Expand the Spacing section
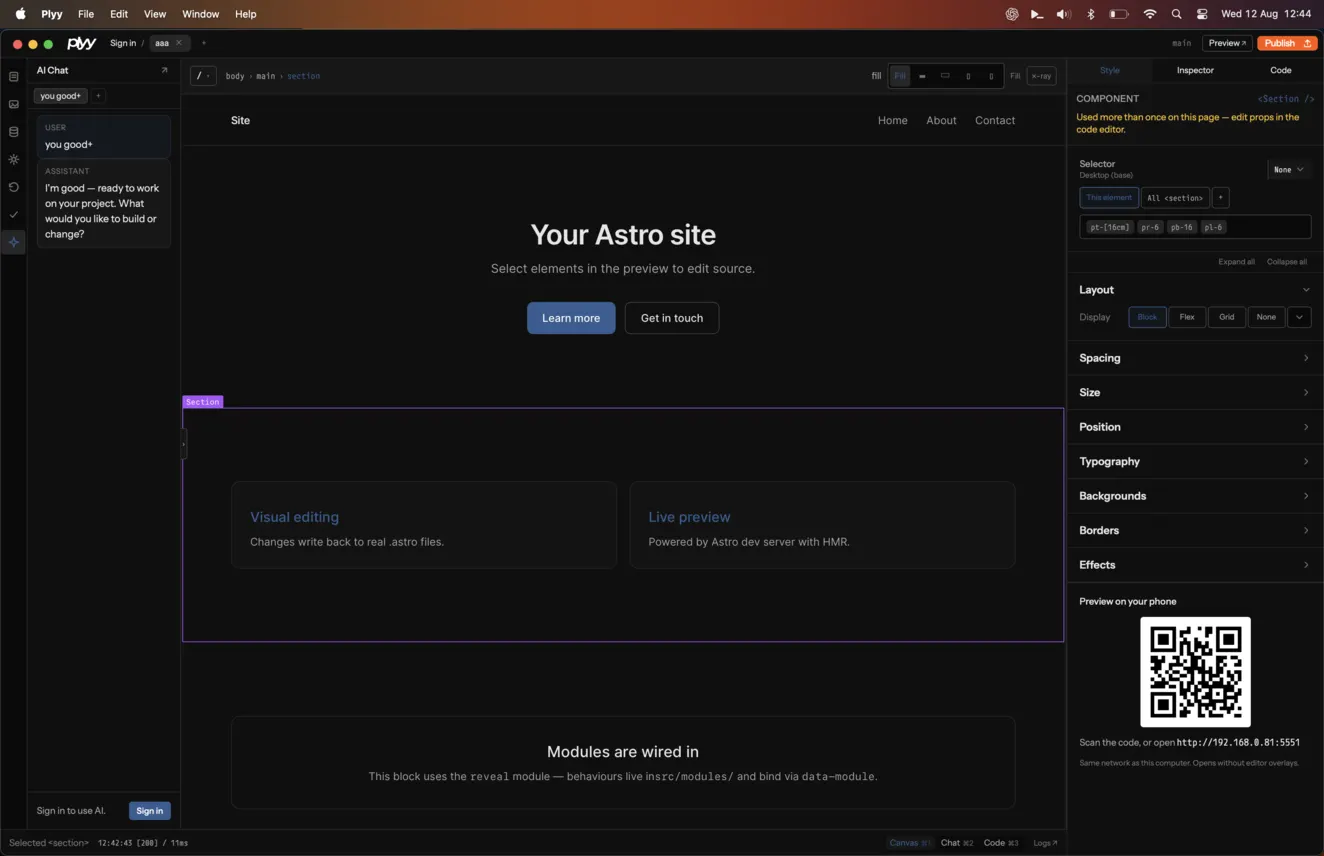This screenshot has width=1324, height=856. click(1194, 358)
